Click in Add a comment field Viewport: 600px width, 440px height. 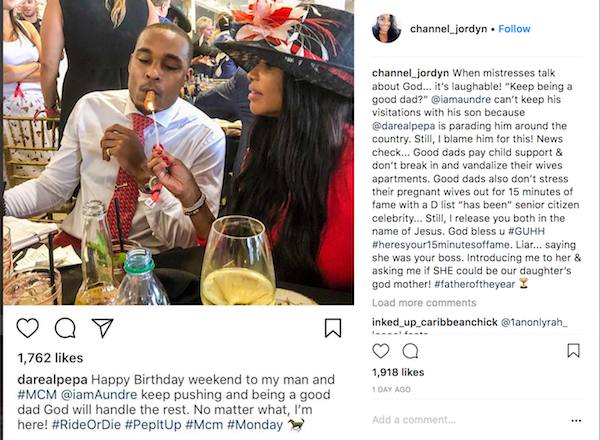(x=469, y=420)
